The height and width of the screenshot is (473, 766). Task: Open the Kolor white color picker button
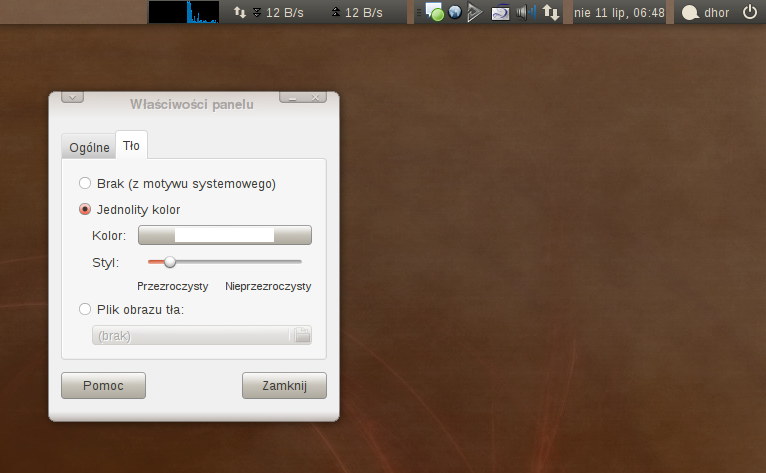(225, 235)
